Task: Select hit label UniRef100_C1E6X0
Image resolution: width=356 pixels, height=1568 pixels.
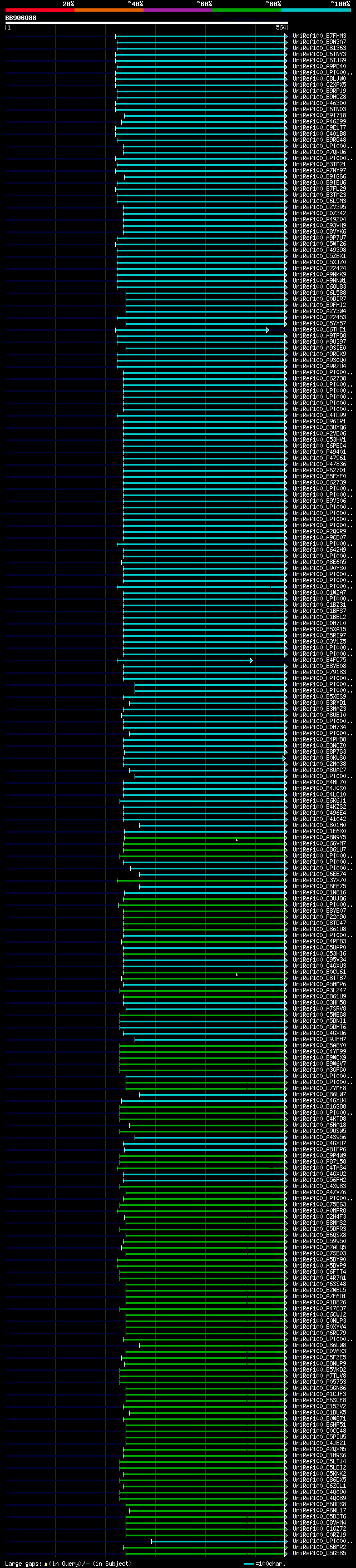Action: click(x=319, y=832)
